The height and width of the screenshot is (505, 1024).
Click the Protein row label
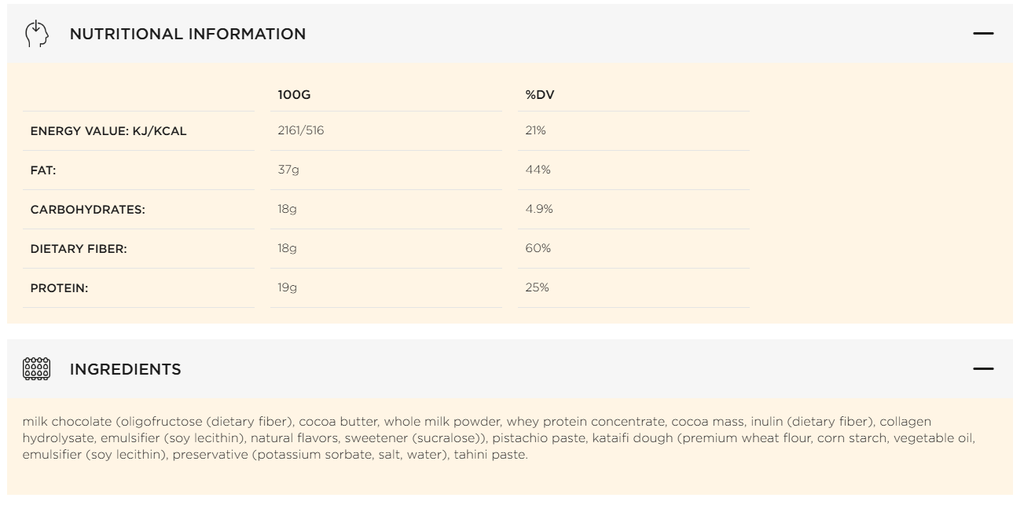[59, 288]
